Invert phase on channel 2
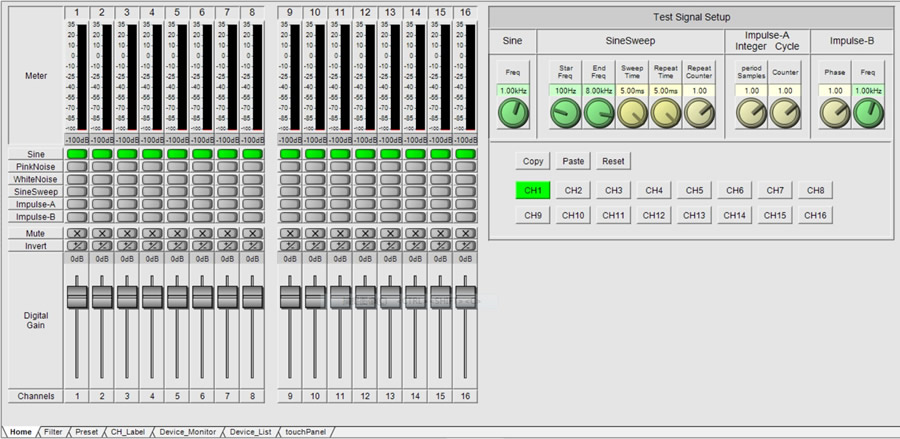 [x=102, y=246]
